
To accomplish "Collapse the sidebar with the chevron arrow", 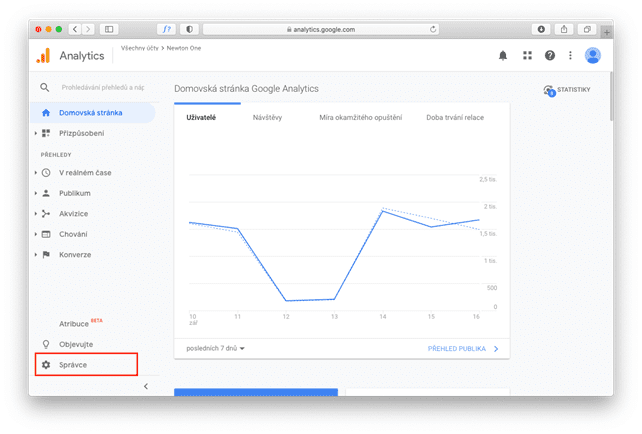I will coord(146,386).
